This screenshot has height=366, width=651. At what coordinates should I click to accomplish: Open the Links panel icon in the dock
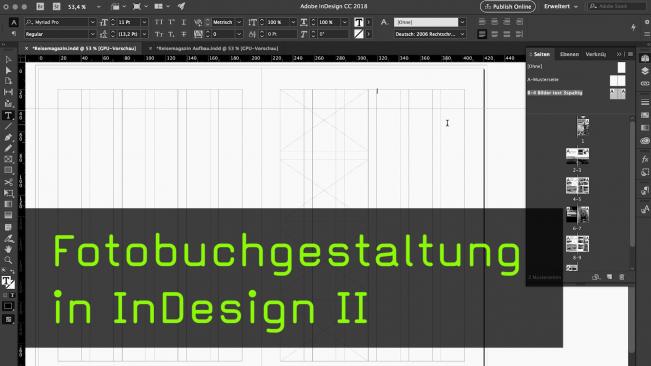pyautogui.click(x=645, y=84)
